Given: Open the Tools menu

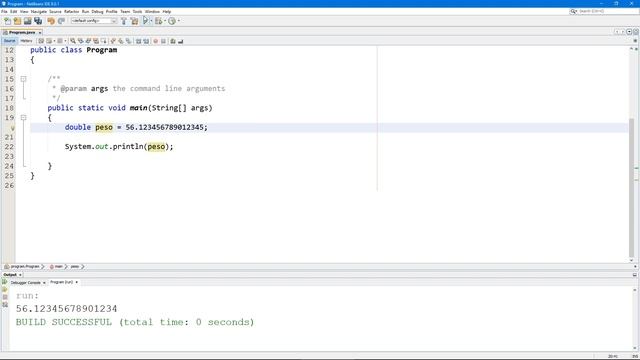Looking at the screenshot, I should coord(137,11).
